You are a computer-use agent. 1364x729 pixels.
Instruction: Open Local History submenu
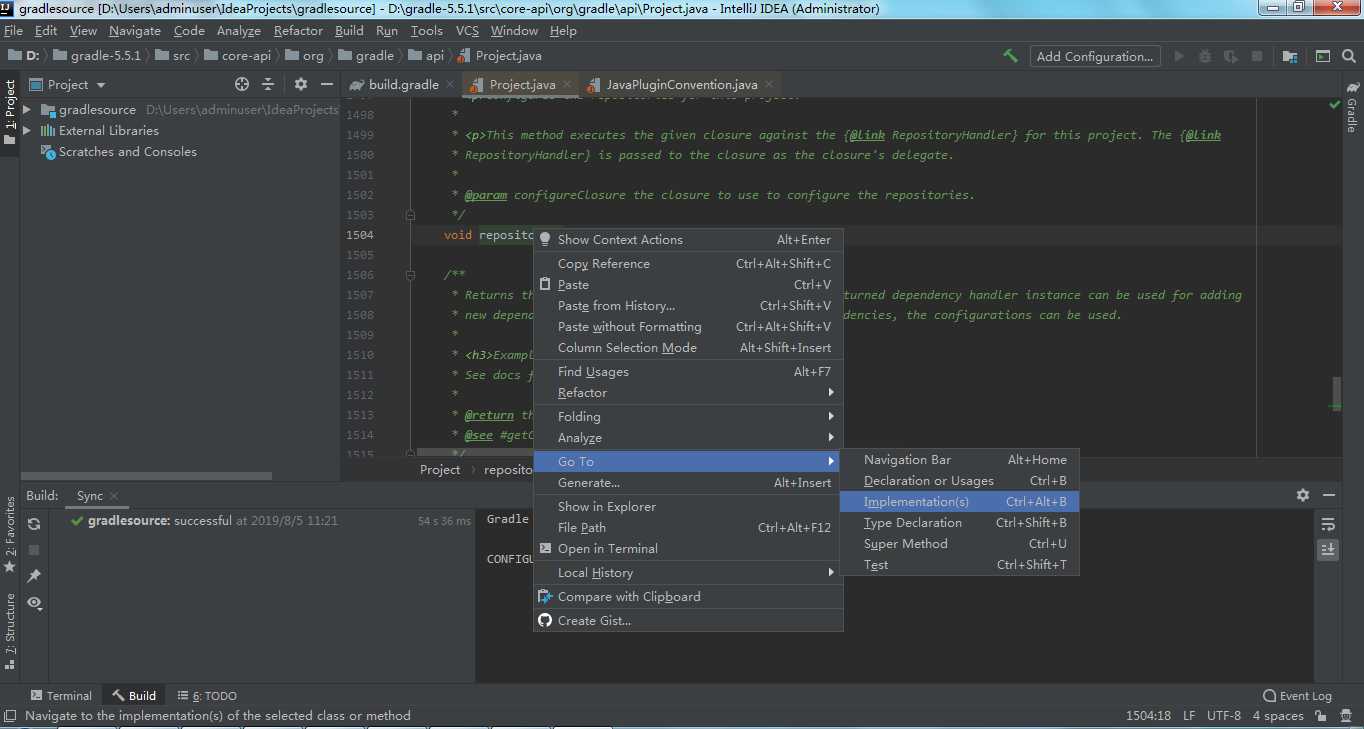(x=688, y=572)
